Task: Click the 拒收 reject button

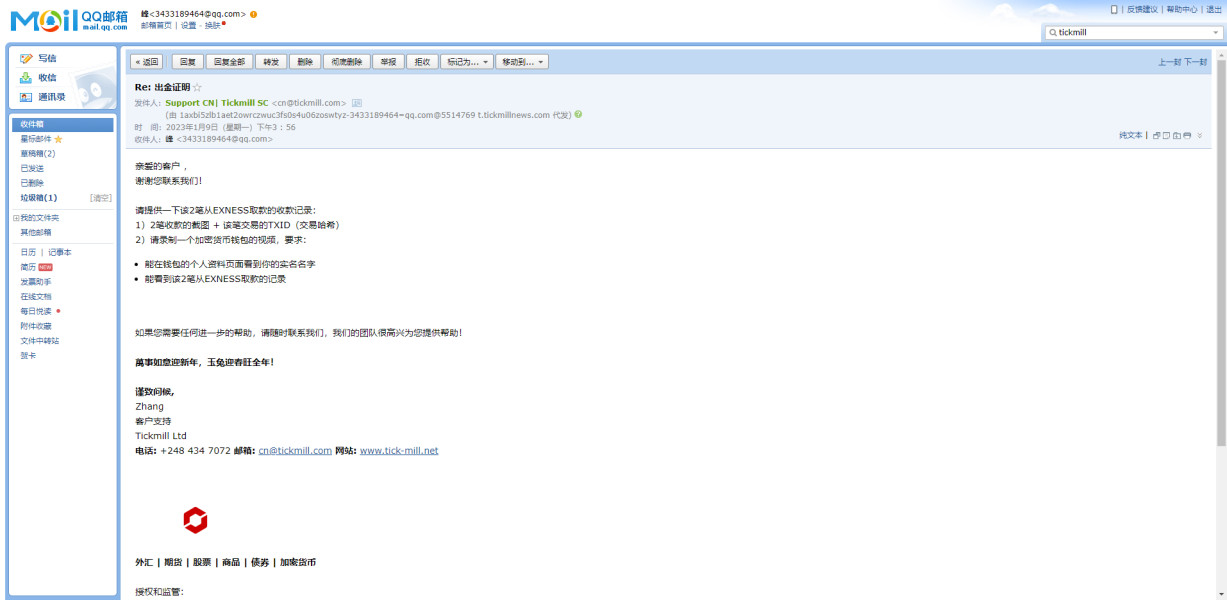Action: click(x=423, y=62)
